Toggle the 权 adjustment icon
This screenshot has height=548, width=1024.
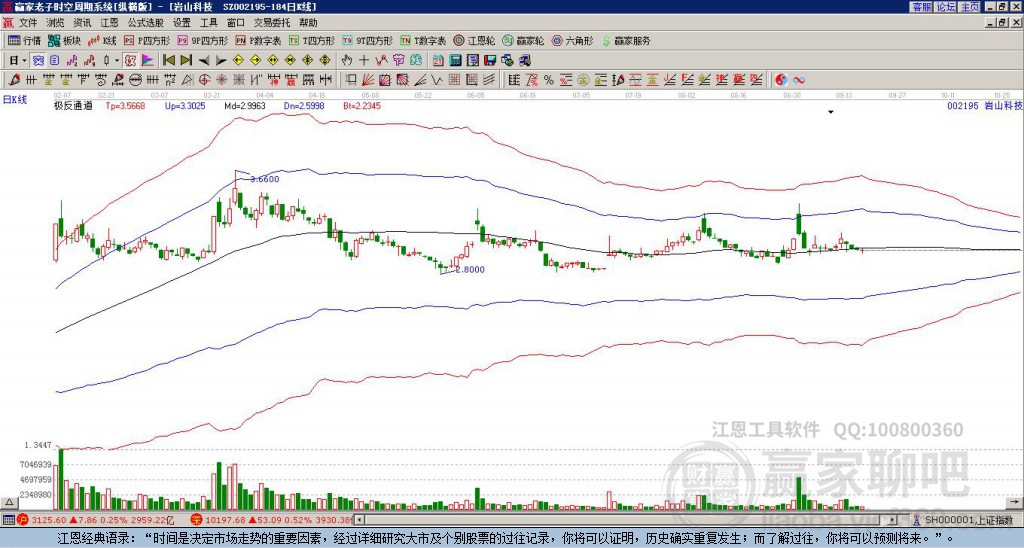130,61
